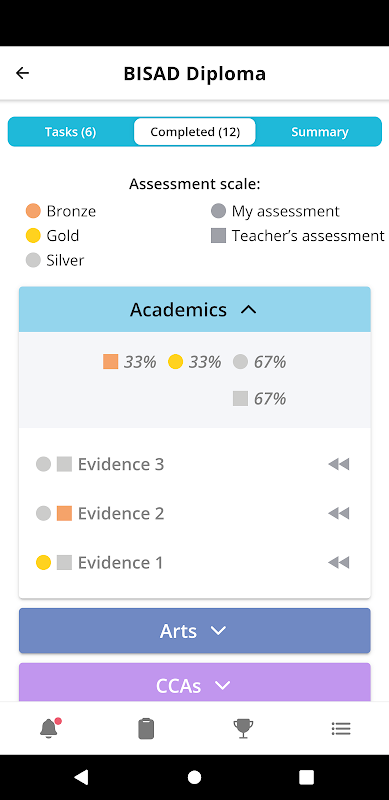Collapse the Academics section
Image resolution: width=389 pixels, height=800 pixels.
(194, 310)
